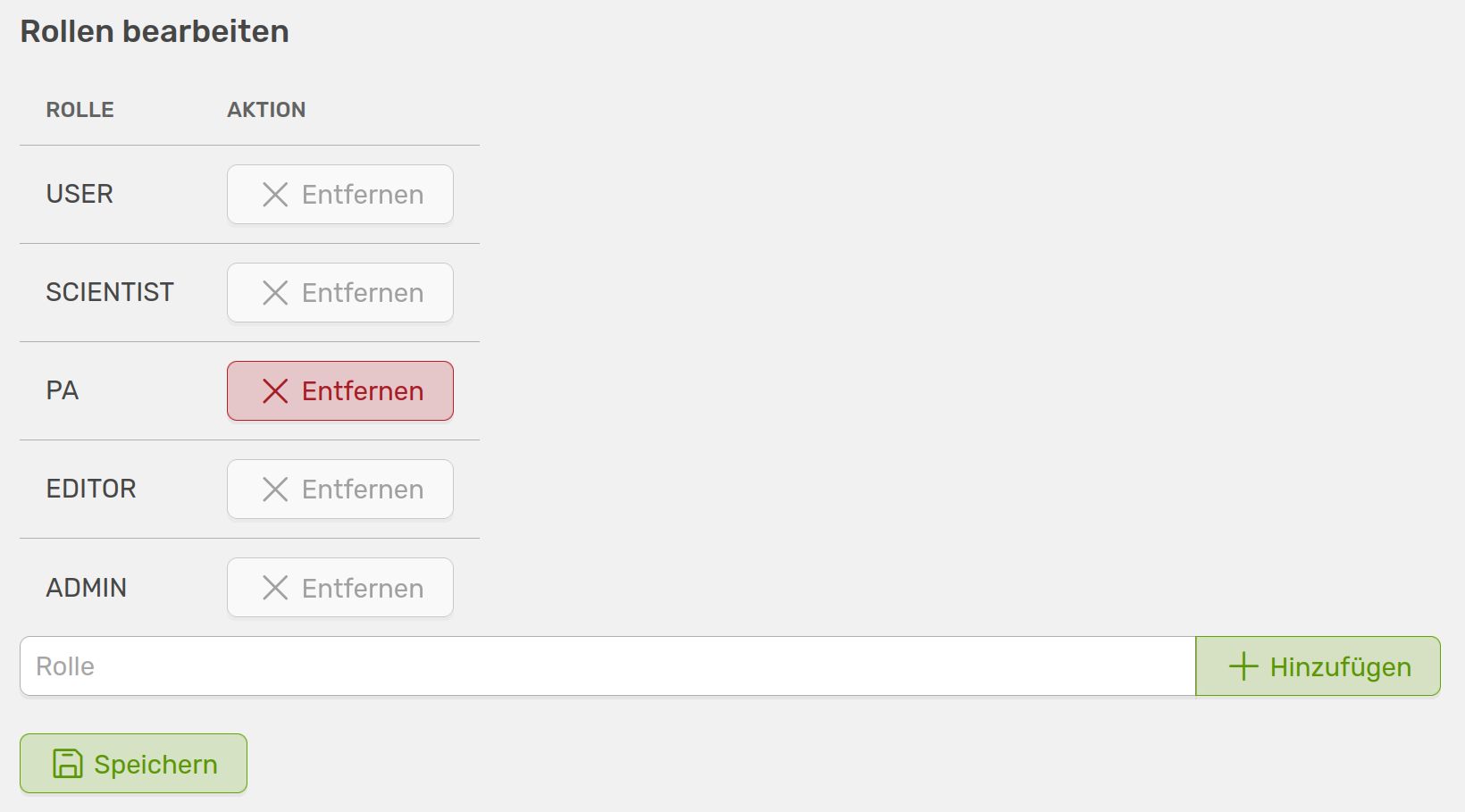1465x812 pixels.
Task: Click the highlighted red Entfernen for PA
Action: [x=340, y=391]
